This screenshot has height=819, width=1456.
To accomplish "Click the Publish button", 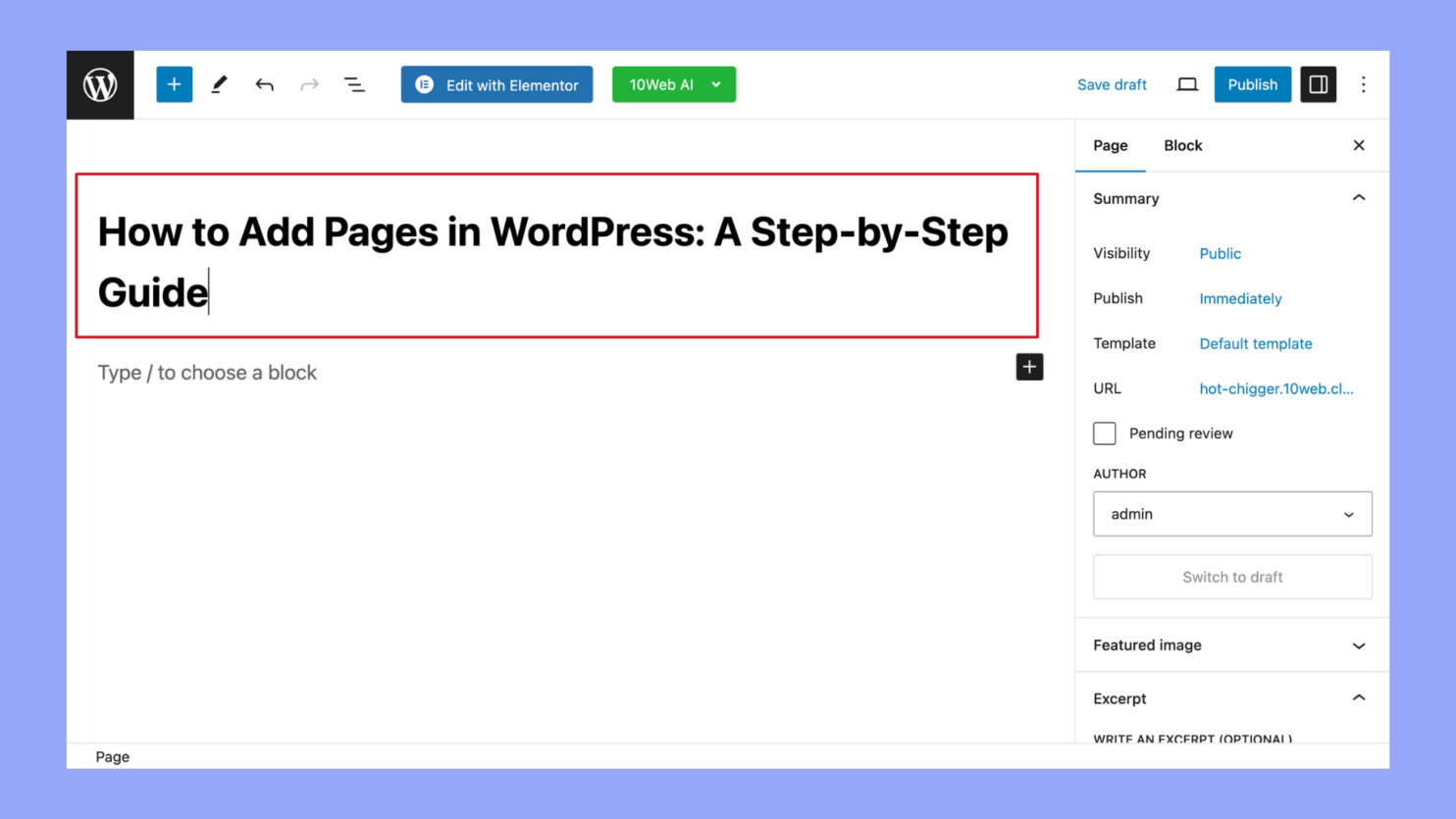I will click(x=1253, y=84).
